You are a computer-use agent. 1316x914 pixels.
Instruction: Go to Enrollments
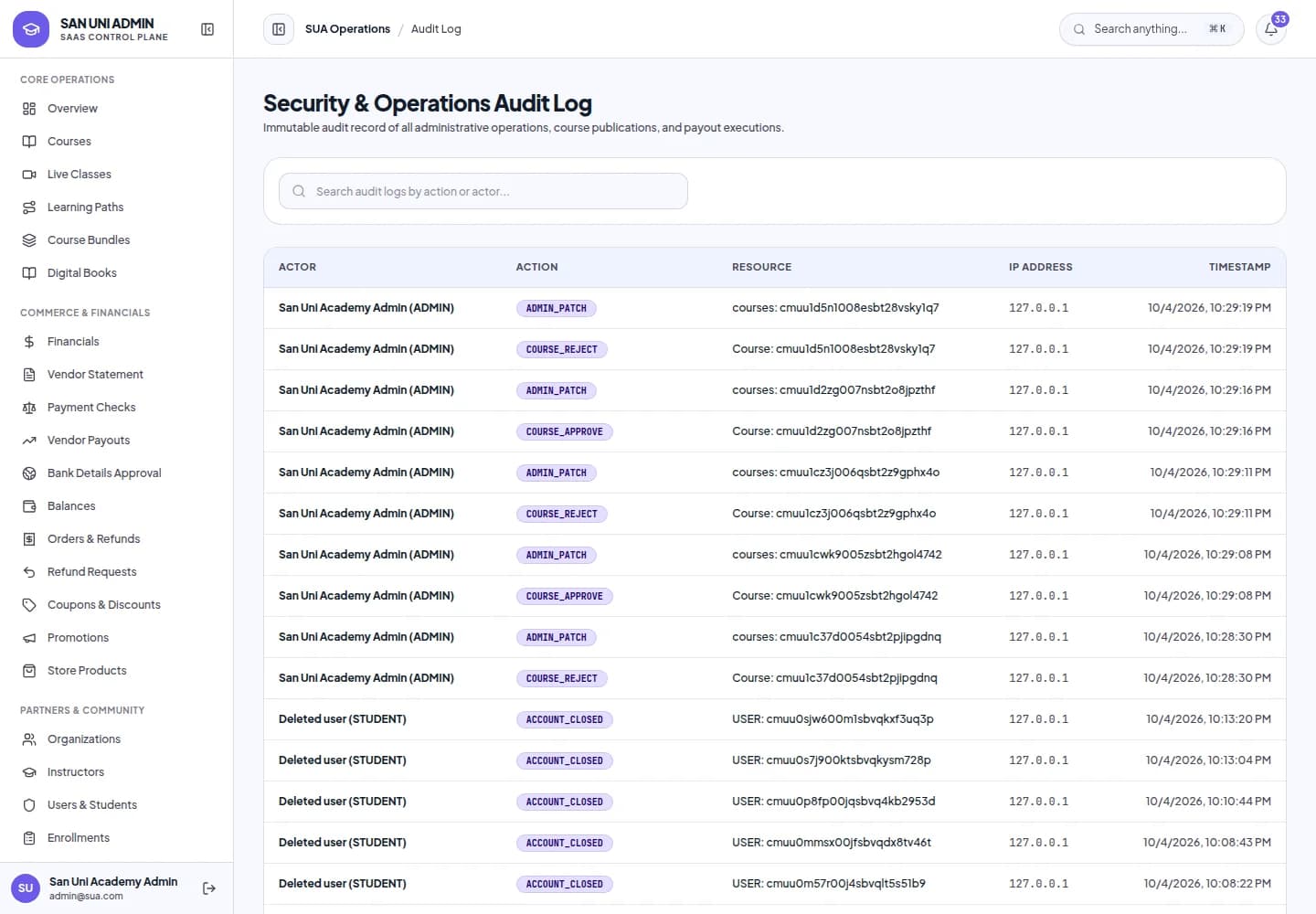79,838
